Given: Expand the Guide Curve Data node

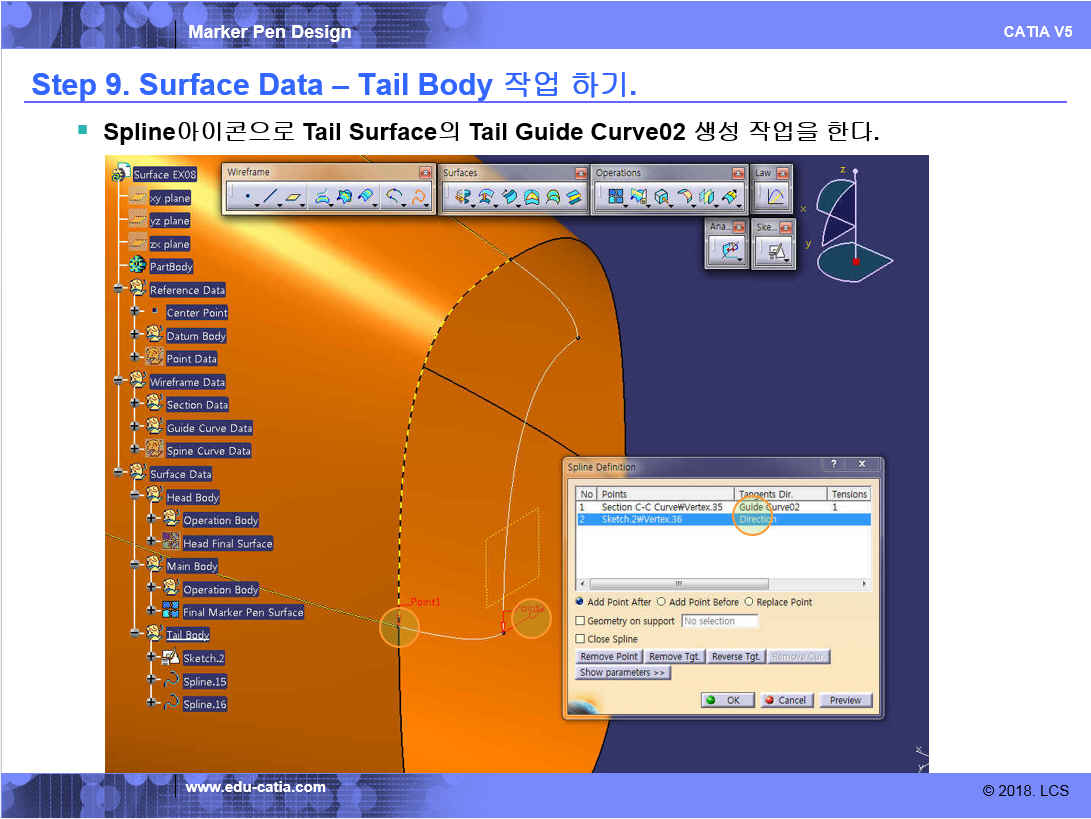Looking at the screenshot, I should (x=134, y=428).
